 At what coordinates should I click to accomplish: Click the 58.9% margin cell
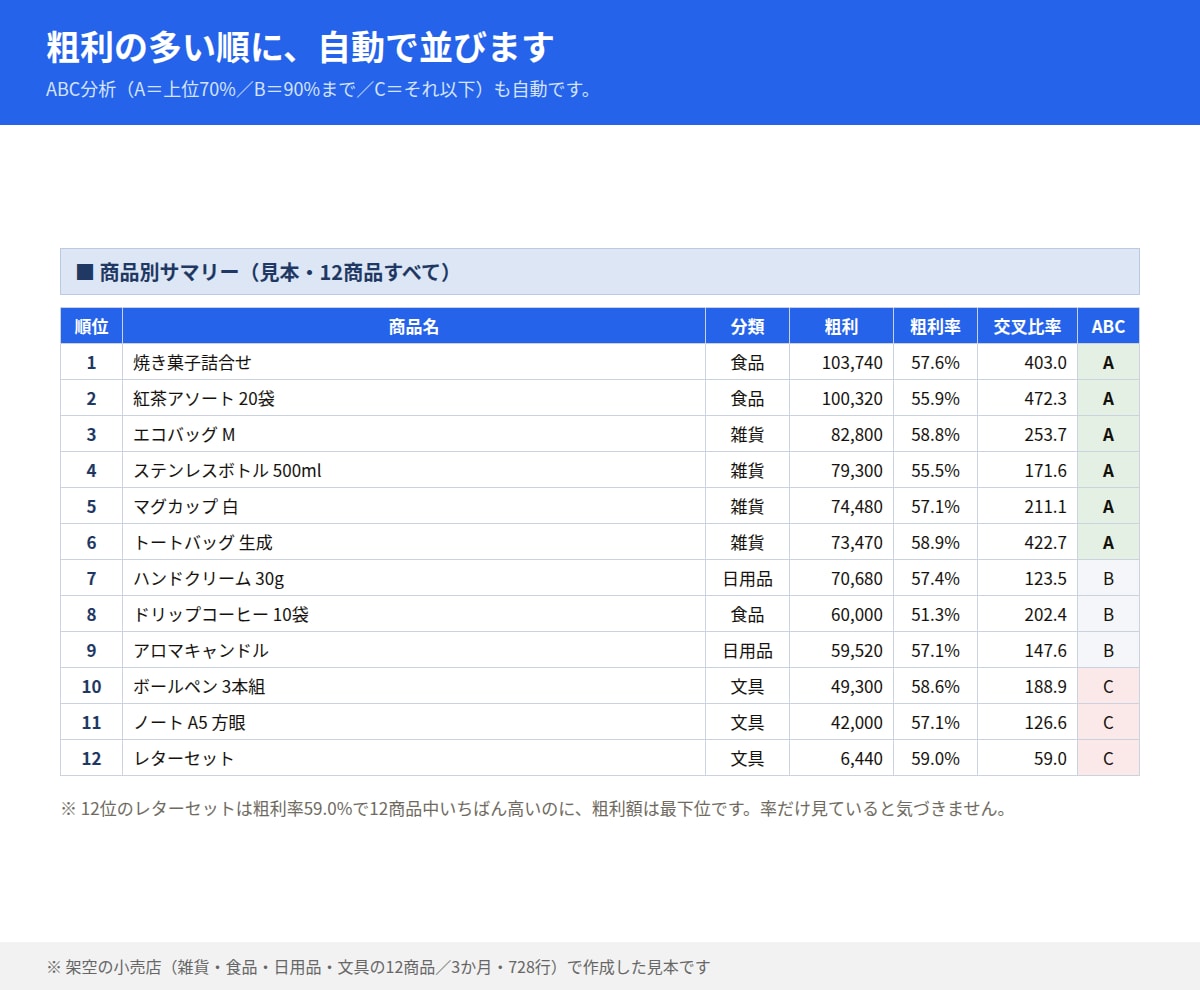point(936,542)
